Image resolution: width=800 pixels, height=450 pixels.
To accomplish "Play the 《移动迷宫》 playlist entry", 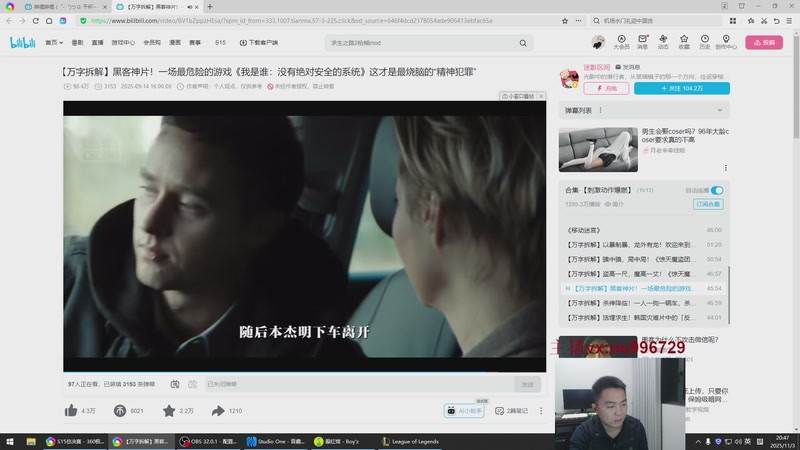I will click(x=644, y=230).
